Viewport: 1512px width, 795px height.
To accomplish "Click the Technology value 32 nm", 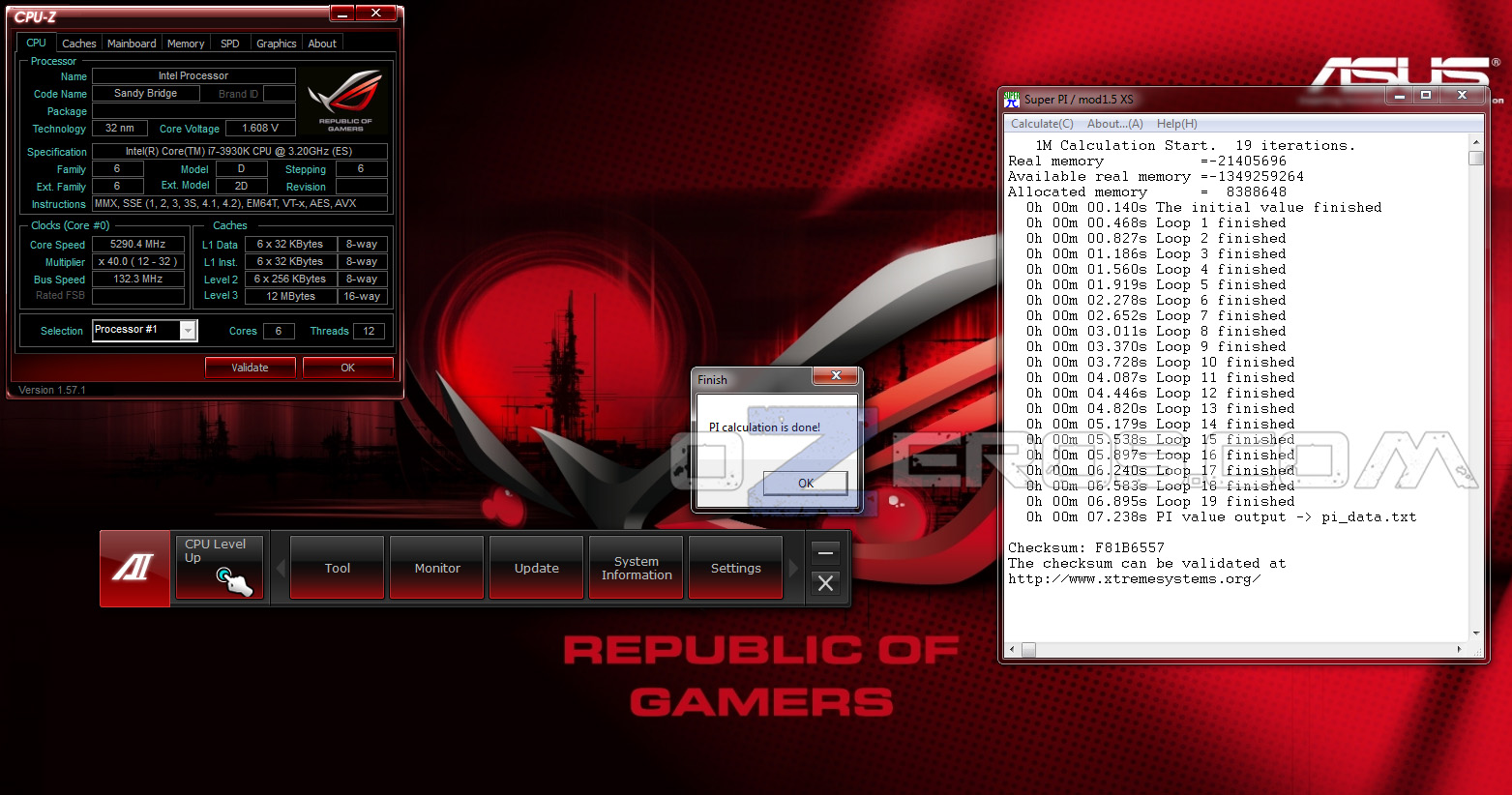I will tap(120, 129).
